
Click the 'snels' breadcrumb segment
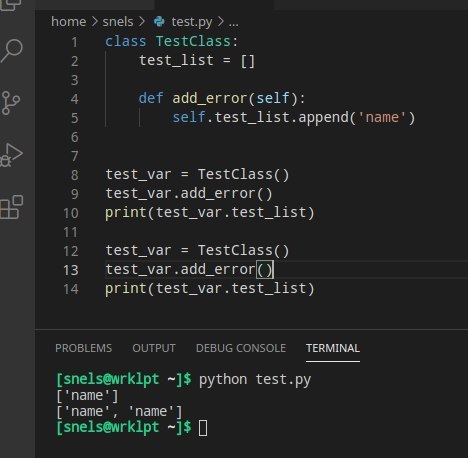118,22
